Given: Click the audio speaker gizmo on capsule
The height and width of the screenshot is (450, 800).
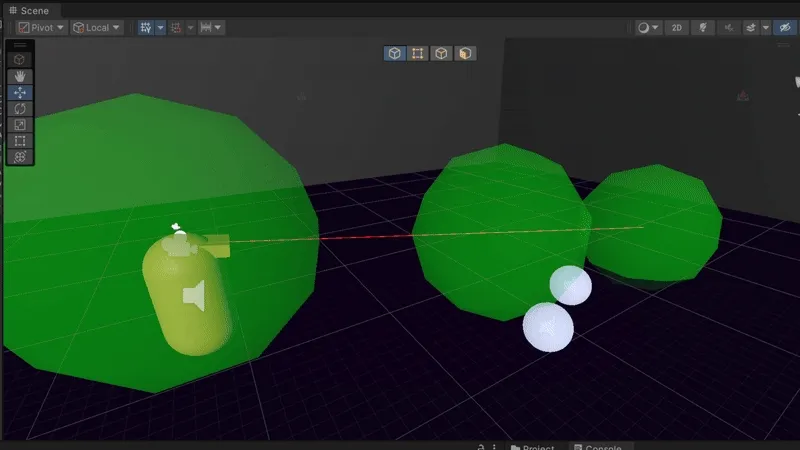Looking at the screenshot, I should point(194,295).
